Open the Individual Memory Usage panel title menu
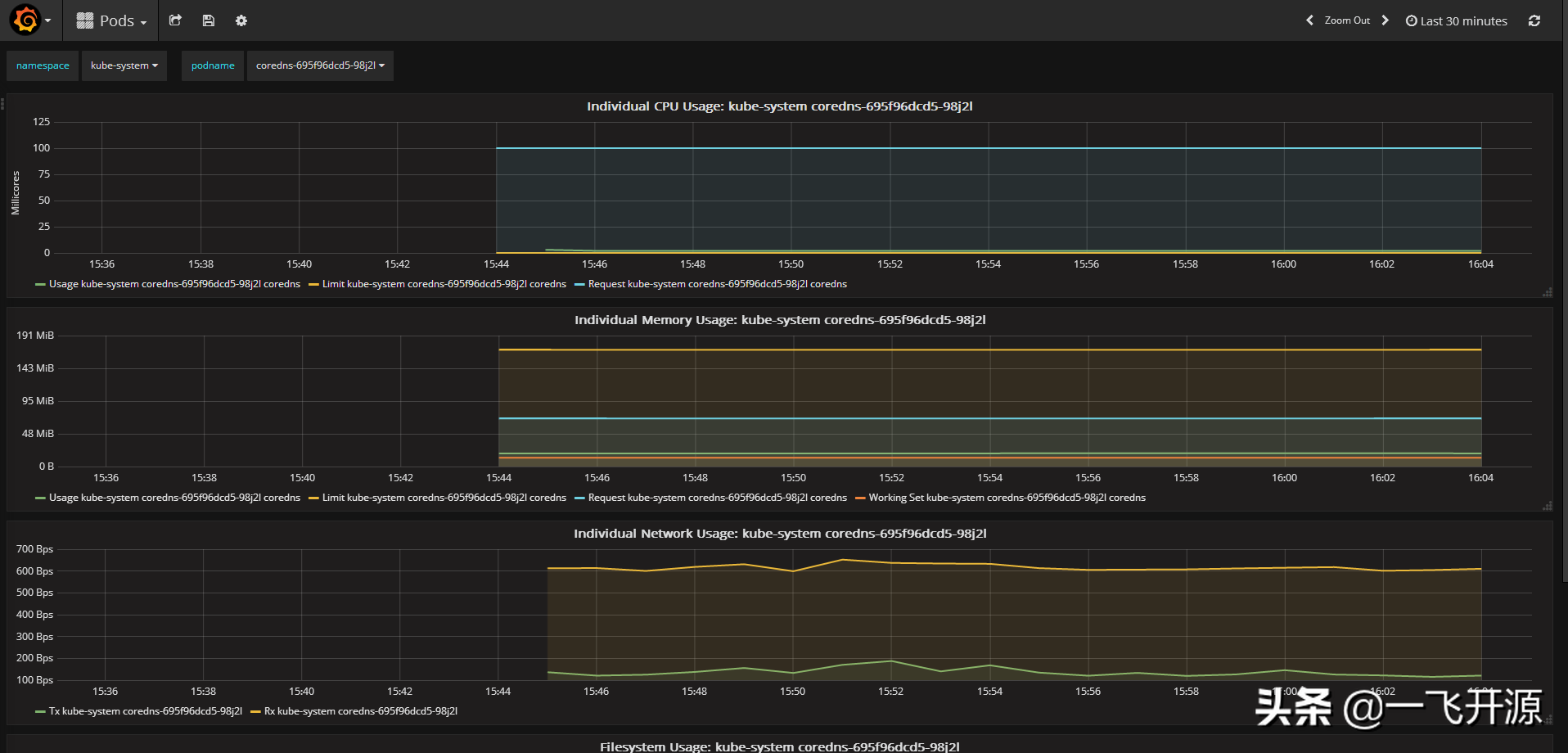This screenshot has height=753, width=1568. (x=780, y=320)
